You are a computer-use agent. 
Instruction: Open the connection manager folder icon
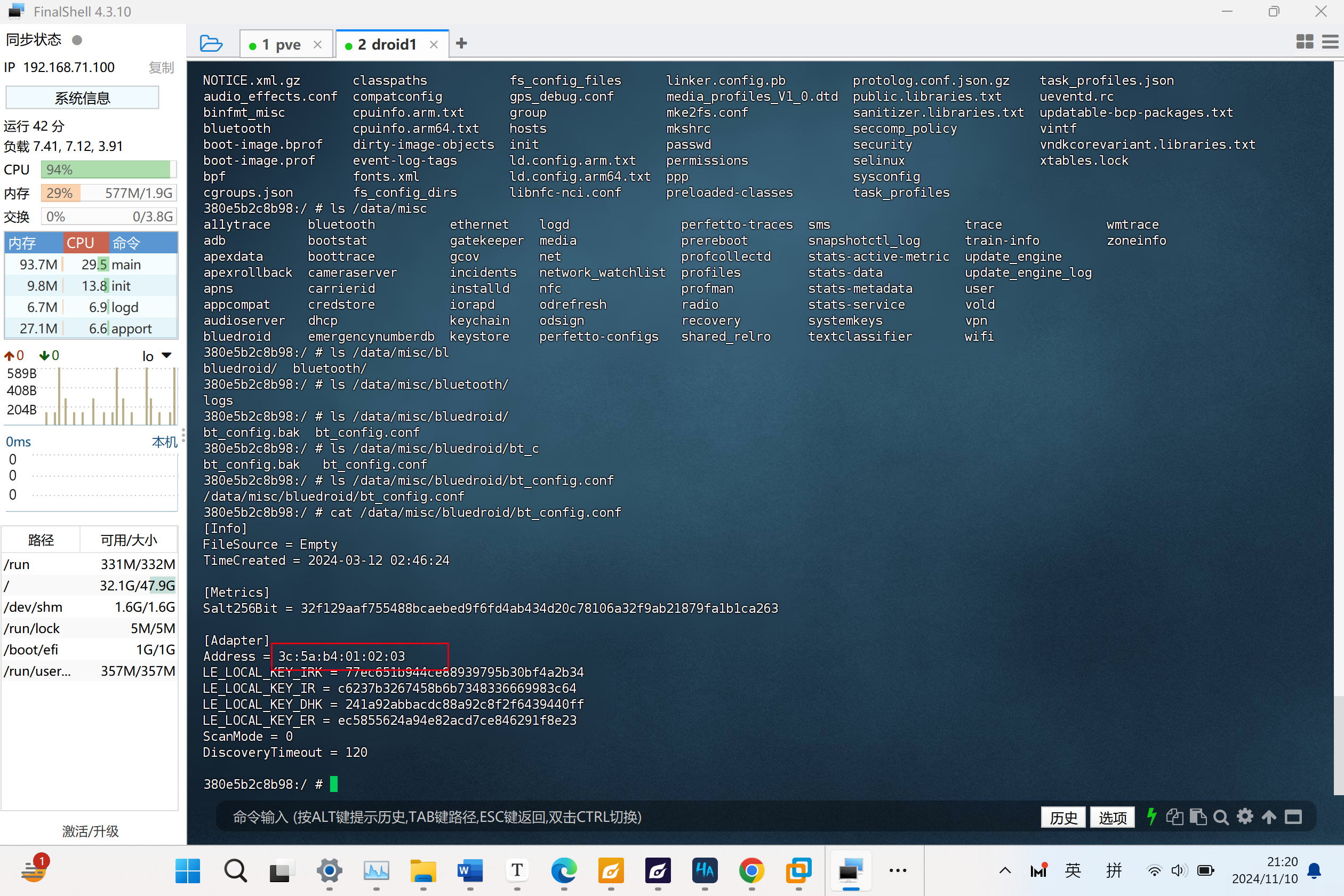tap(211, 43)
